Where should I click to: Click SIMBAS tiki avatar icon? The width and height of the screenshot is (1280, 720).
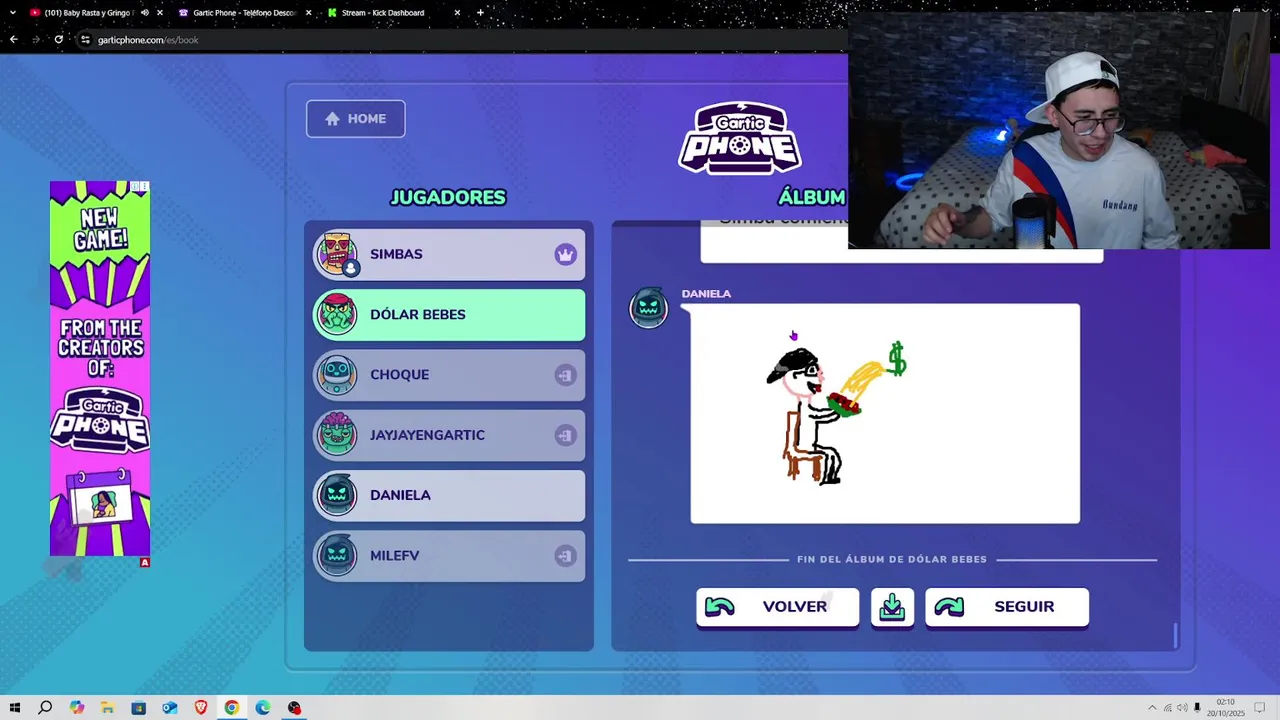pos(337,253)
